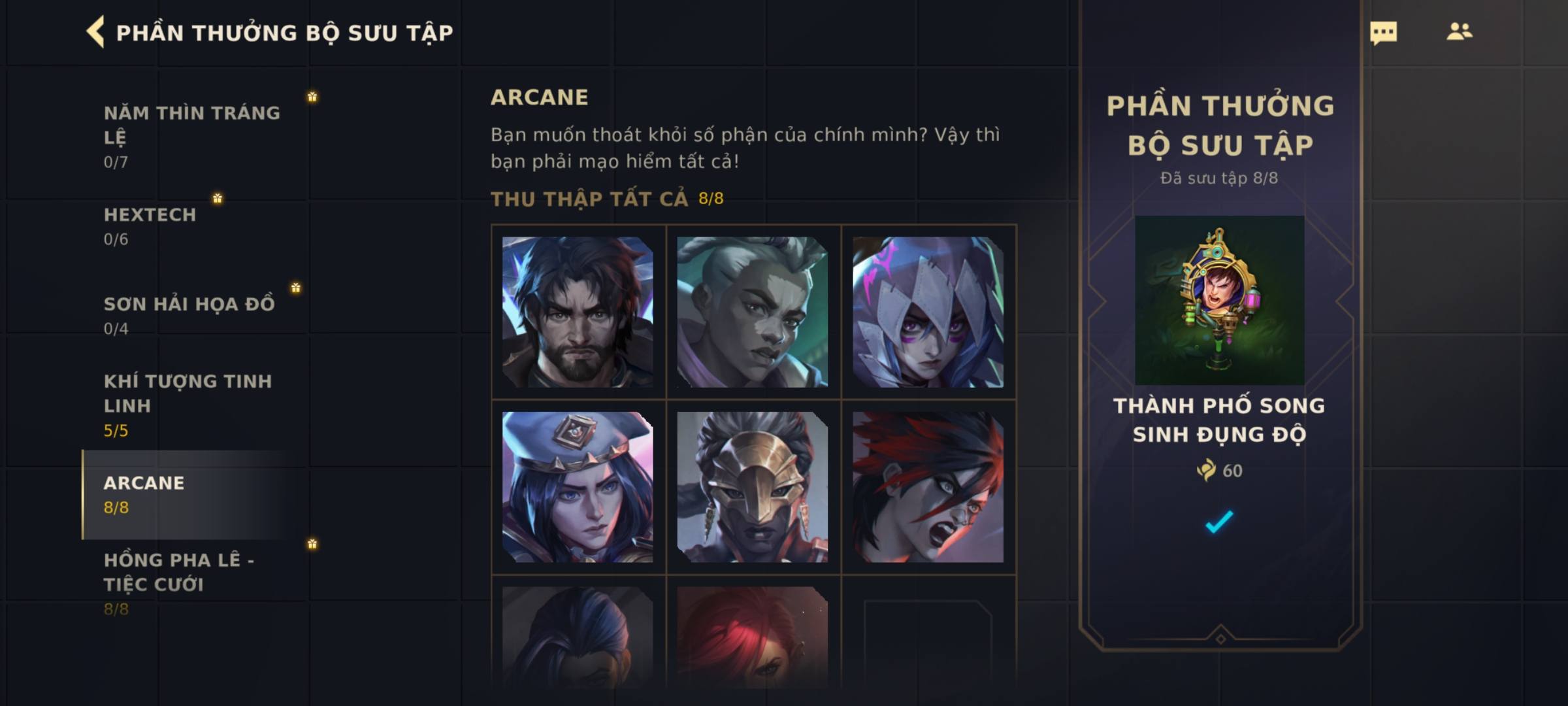This screenshot has height=706, width=1568.
Task: Select the bearded Jayce skin portrait
Action: (x=578, y=312)
